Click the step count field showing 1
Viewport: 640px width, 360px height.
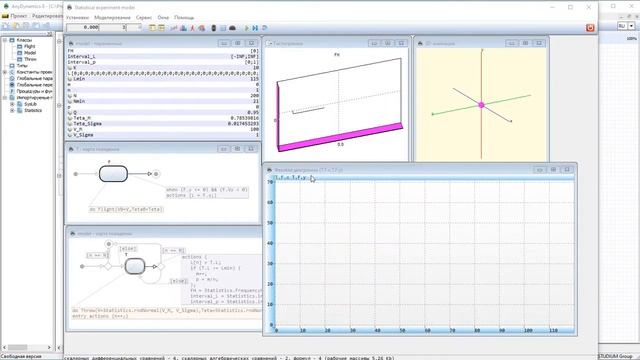(x=113, y=27)
